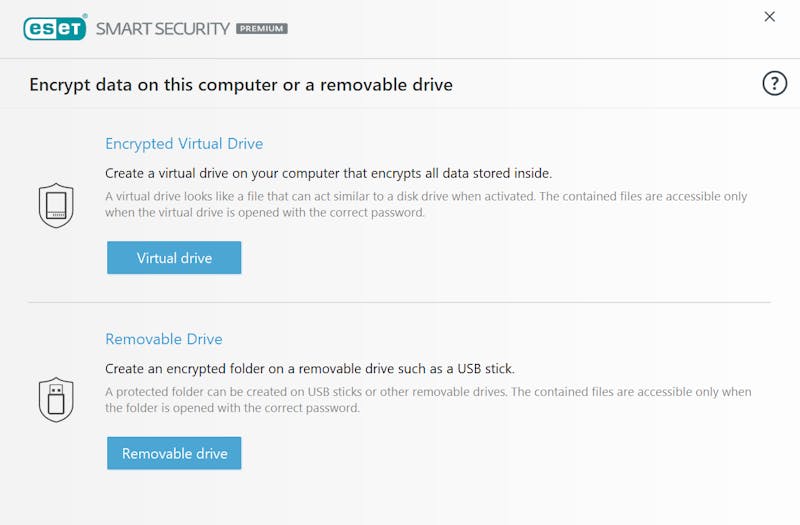
Task: Click 'Create an encrypted folder' description line
Action: click(x=310, y=369)
